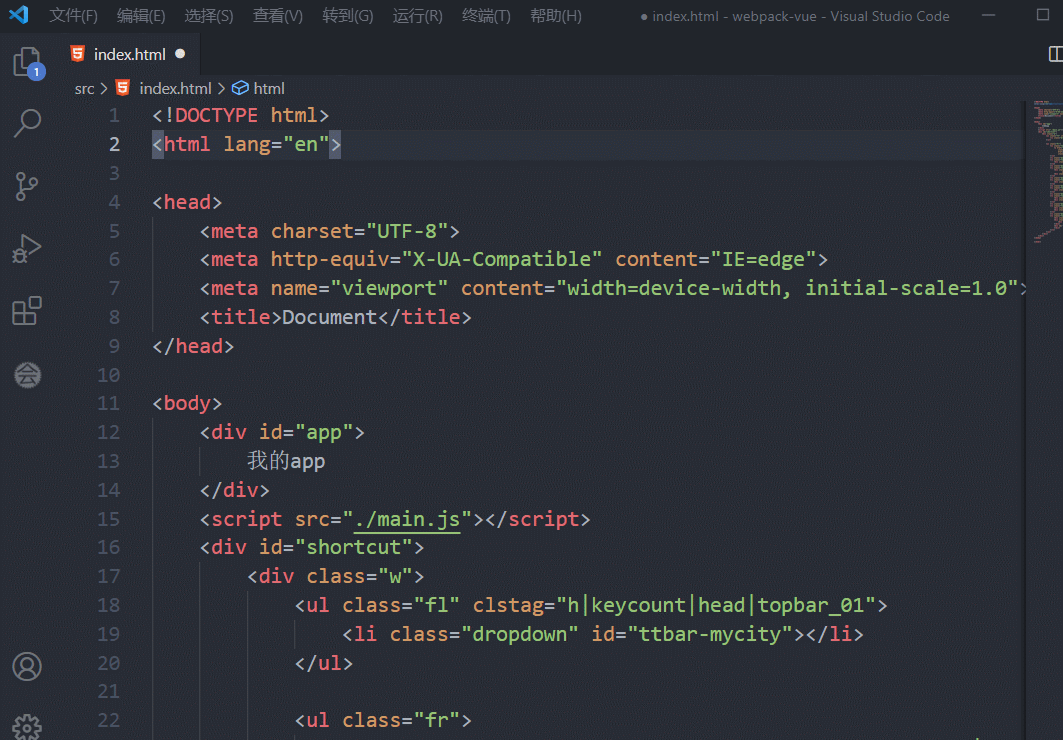The image size is (1063, 740).
Task: Select the index.html editor tab
Action: 129,54
